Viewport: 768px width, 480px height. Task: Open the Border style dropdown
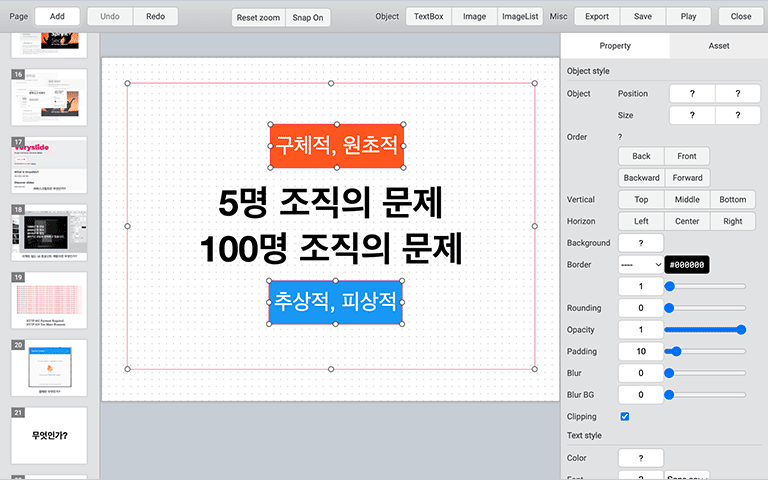(641, 264)
